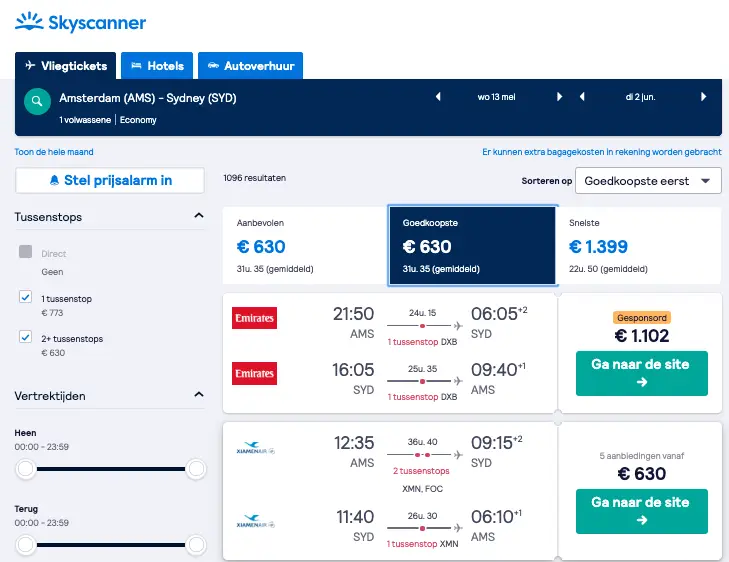
Task: Open Toon de hele maand link
Action: click(54, 152)
